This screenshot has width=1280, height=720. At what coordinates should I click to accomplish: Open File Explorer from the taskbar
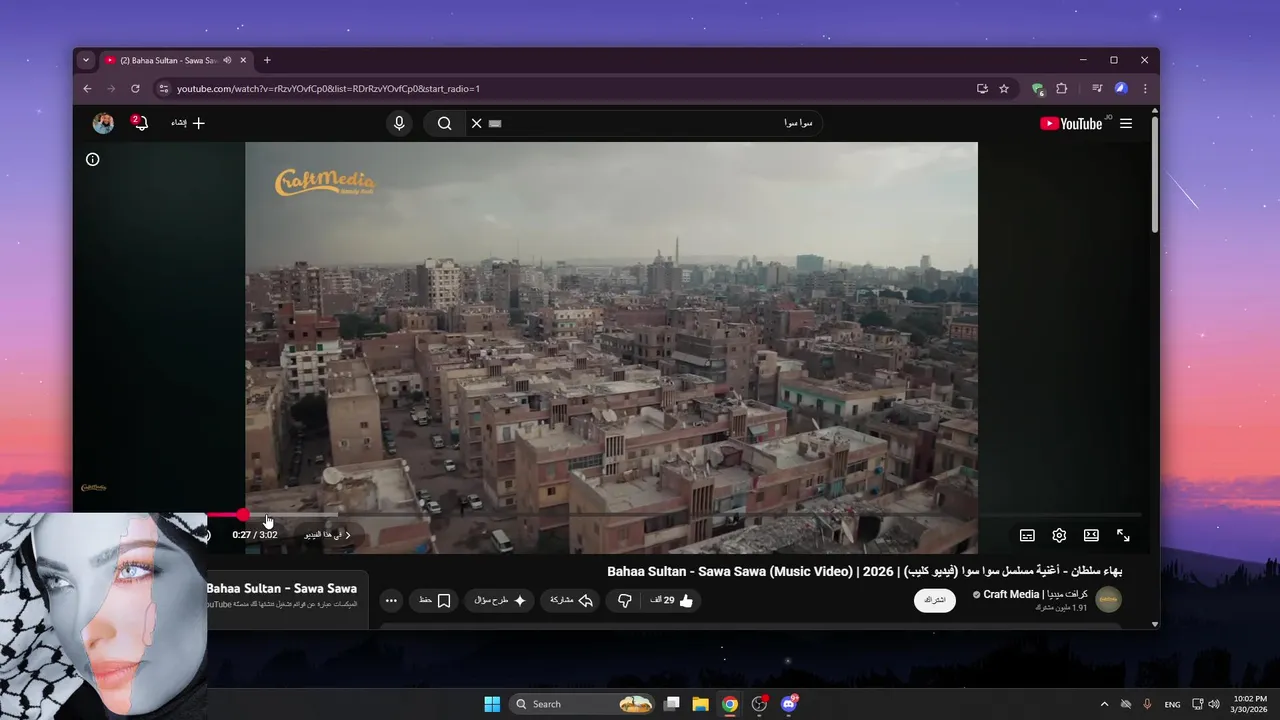(x=701, y=704)
